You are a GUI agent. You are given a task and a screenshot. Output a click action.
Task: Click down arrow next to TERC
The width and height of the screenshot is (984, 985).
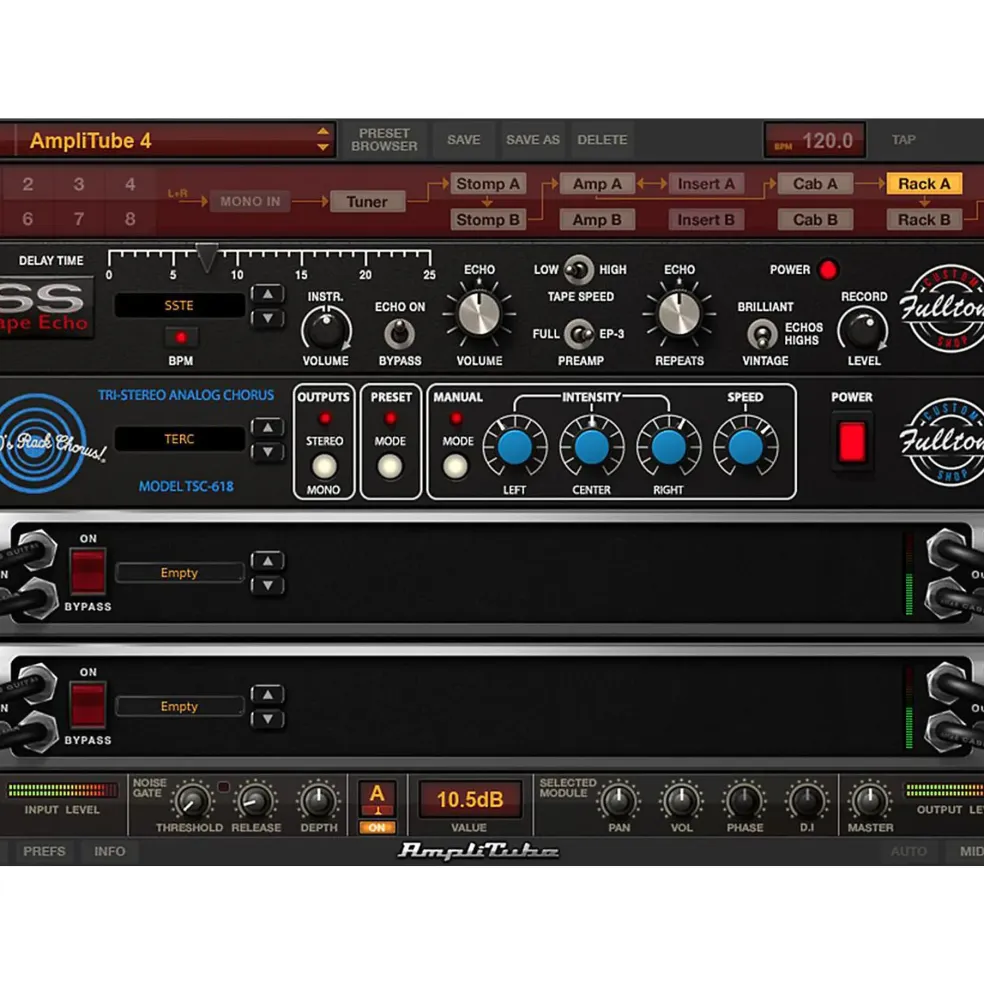point(268,452)
